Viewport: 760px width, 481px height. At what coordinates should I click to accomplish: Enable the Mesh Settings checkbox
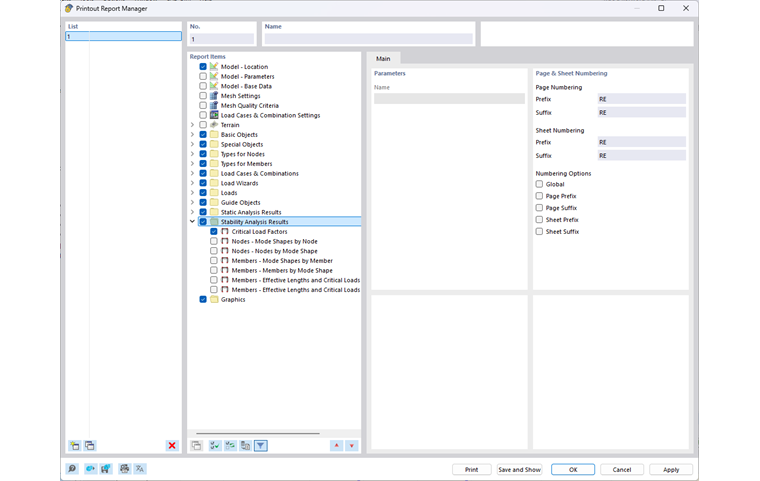pos(203,96)
